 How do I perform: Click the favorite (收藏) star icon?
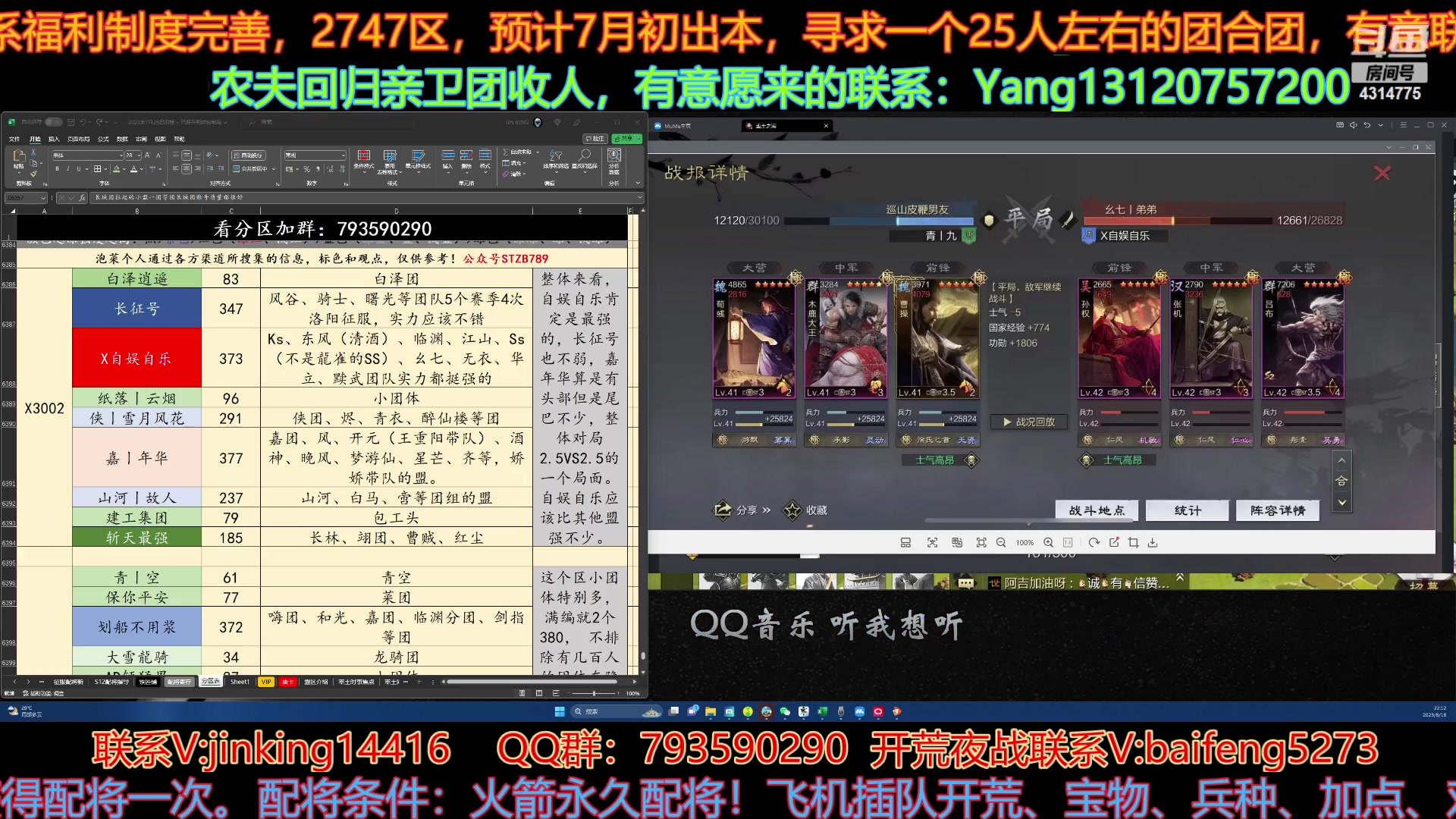792,510
